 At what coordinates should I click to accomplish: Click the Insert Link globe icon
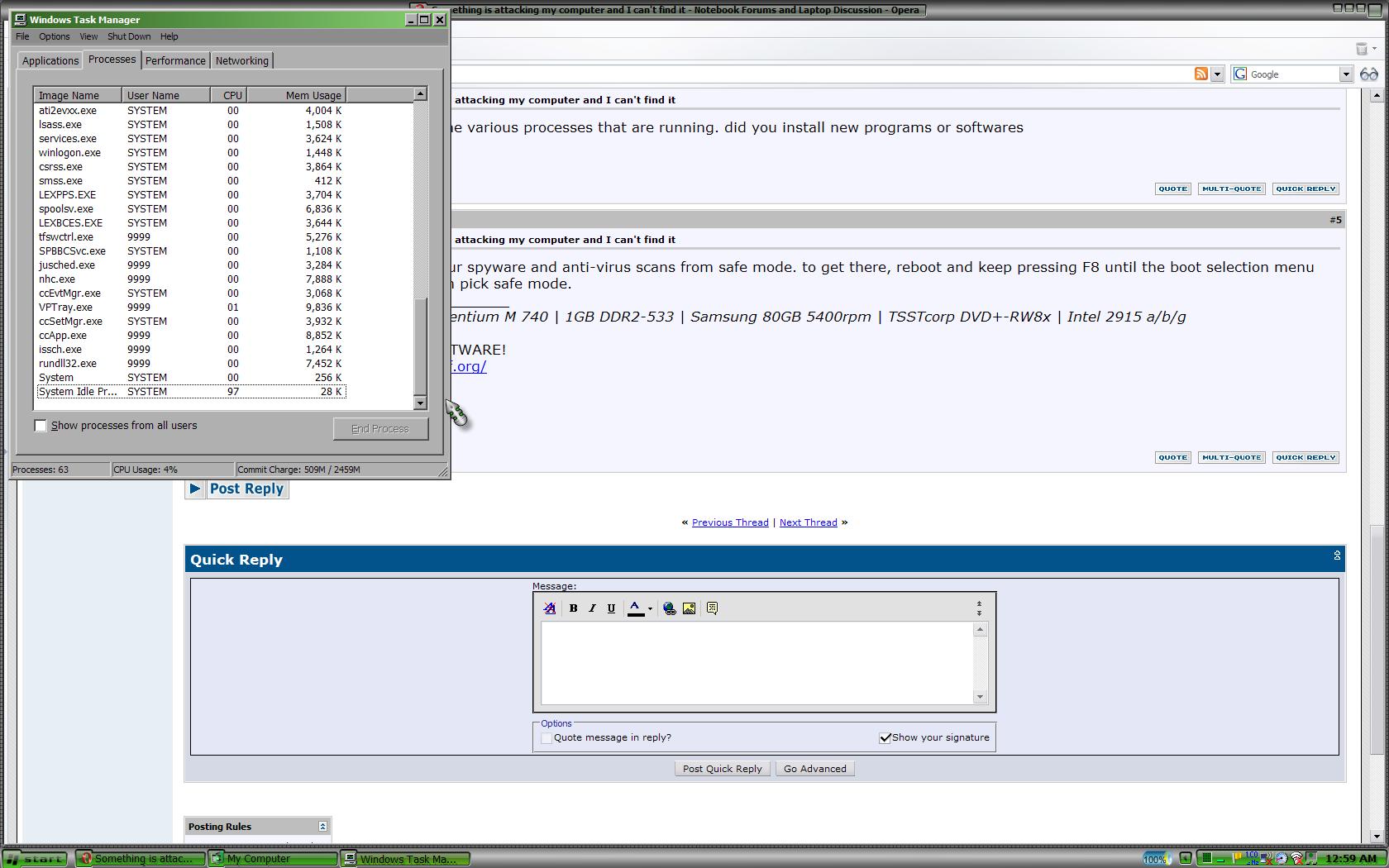pyautogui.click(x=670, y=608)
